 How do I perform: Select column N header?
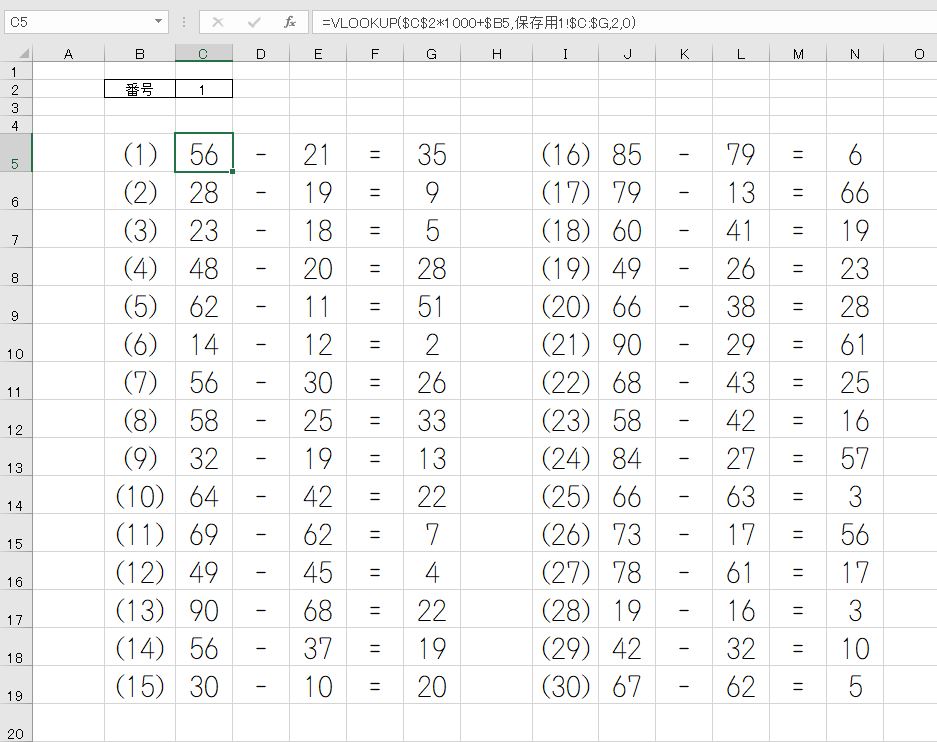point(855,54)
